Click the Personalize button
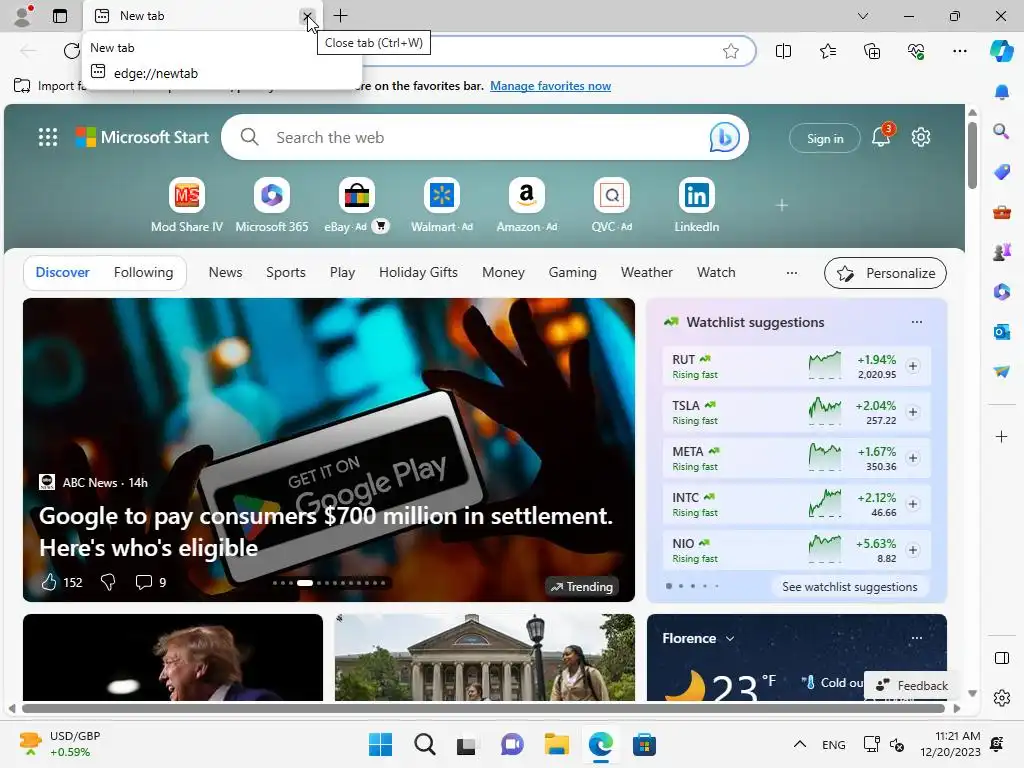This screenshot has height=768, width=1024. tap(885, 273)
